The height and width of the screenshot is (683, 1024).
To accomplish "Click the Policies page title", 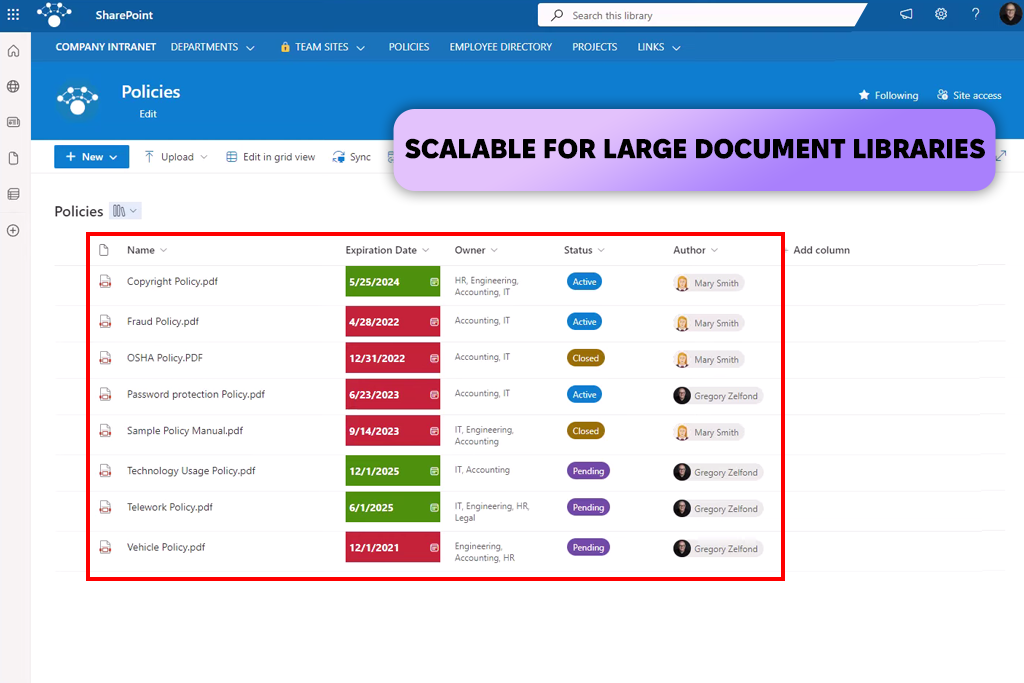I will click(x=151, y=92).
